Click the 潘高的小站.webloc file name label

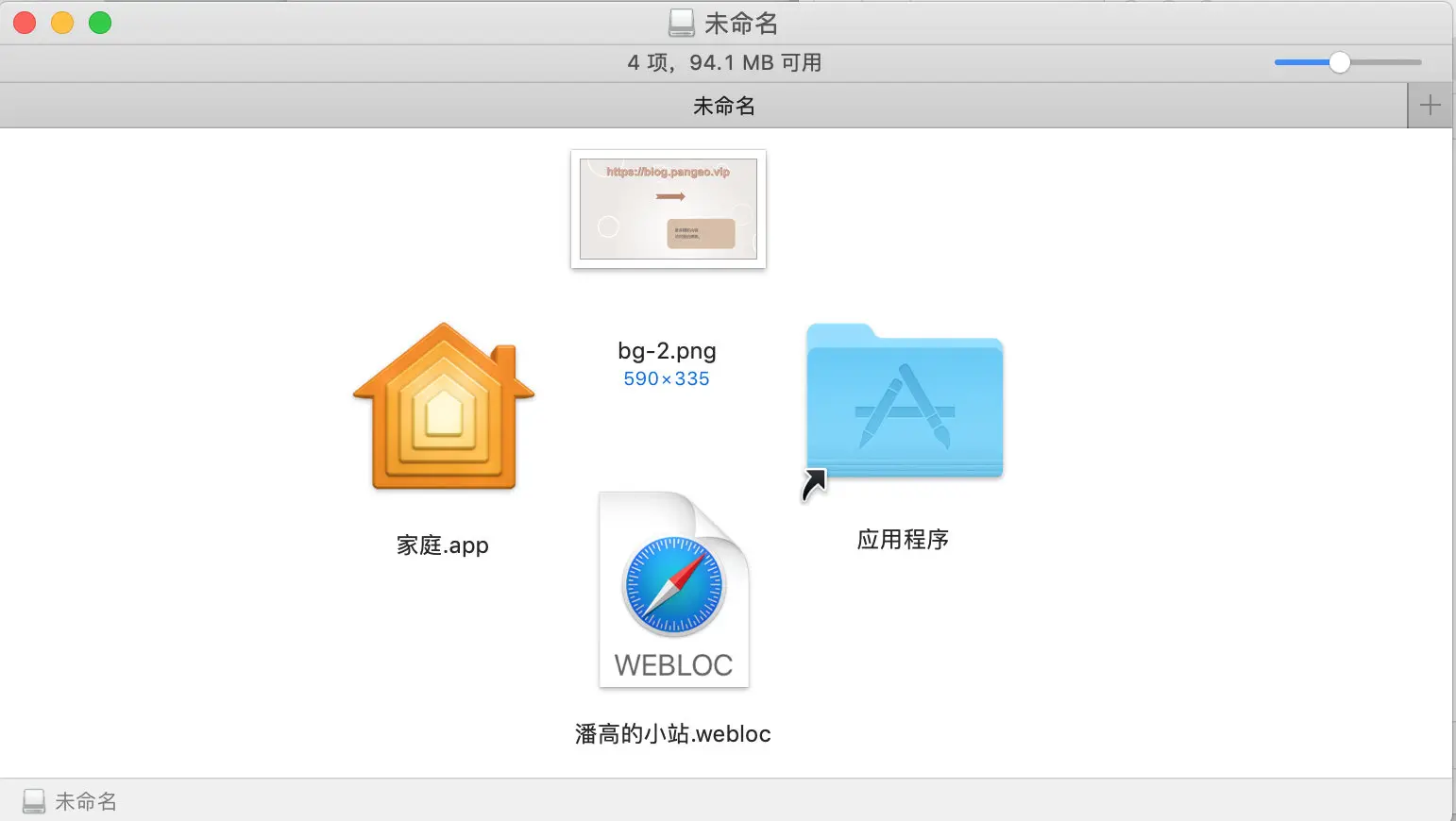tap(673, 734)
